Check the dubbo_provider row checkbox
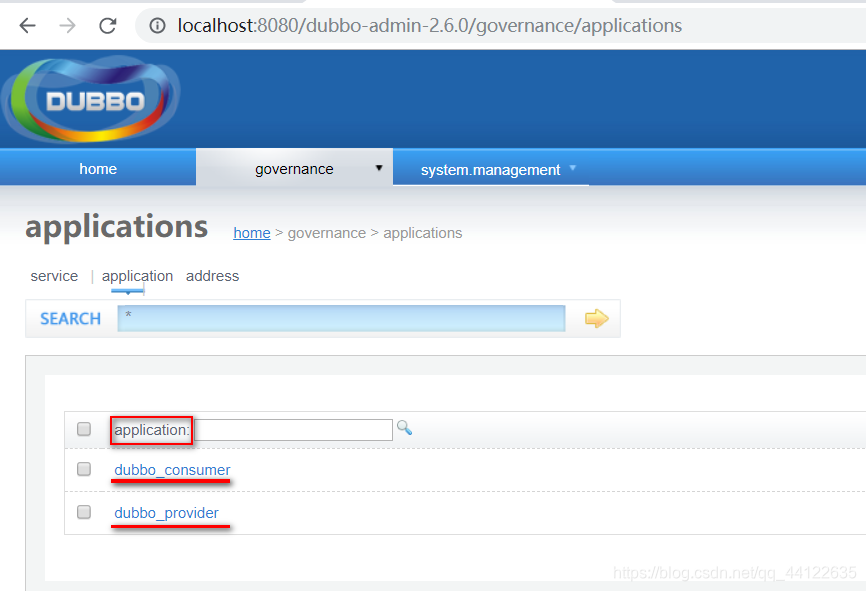Viewport: 866px width, 591px height. [x=84, y=512]
